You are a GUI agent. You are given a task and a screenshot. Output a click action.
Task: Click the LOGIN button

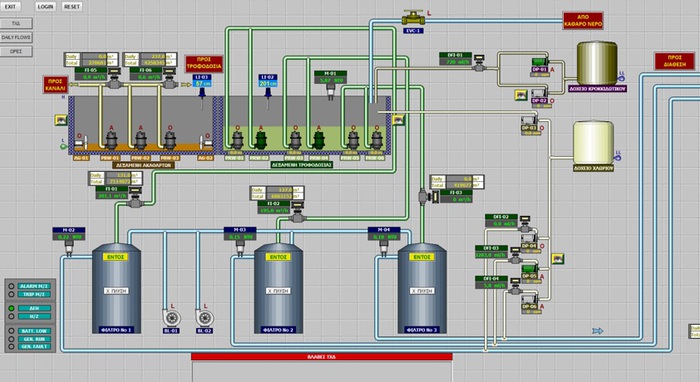(x=45, y=7)
